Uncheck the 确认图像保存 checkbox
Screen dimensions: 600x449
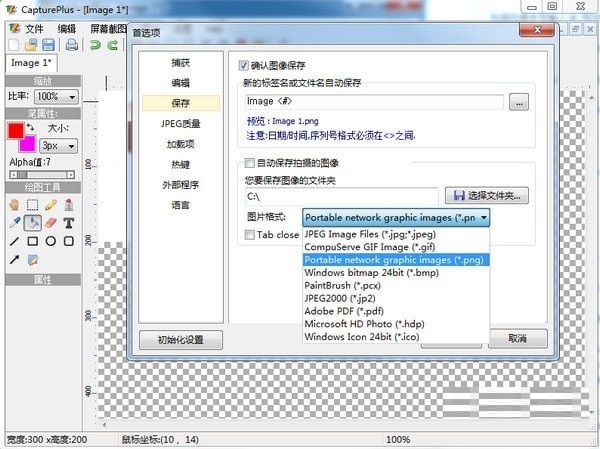[242, 65]
